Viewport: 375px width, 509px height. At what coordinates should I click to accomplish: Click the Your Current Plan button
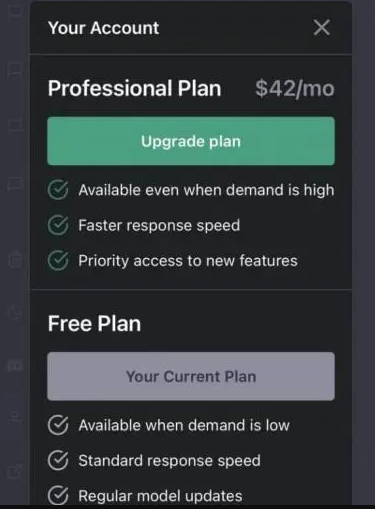[x=191, y=376]
